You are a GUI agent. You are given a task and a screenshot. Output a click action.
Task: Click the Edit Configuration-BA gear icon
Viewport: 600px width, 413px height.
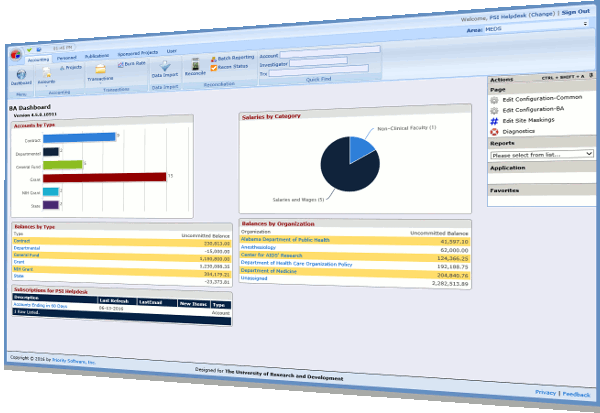point(494,111)
